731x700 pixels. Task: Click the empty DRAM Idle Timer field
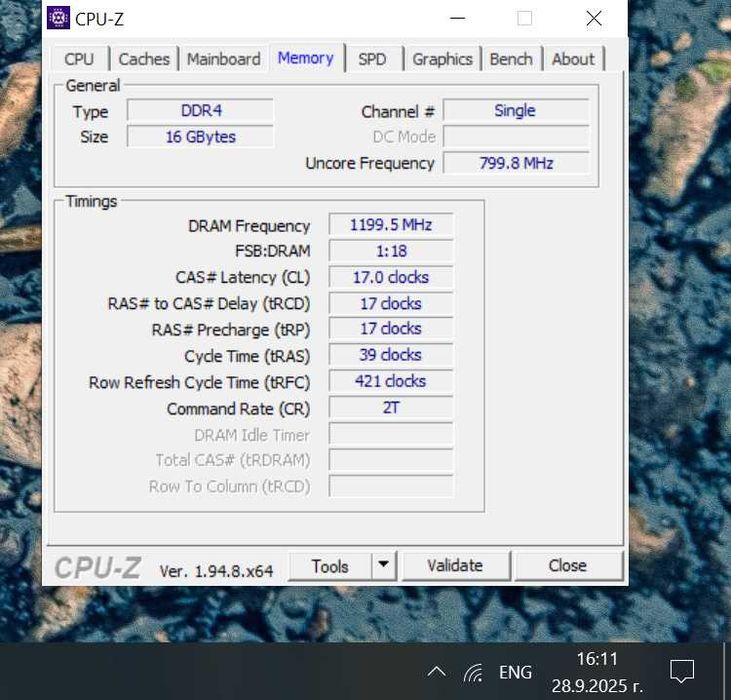click(x=391, y=434)
